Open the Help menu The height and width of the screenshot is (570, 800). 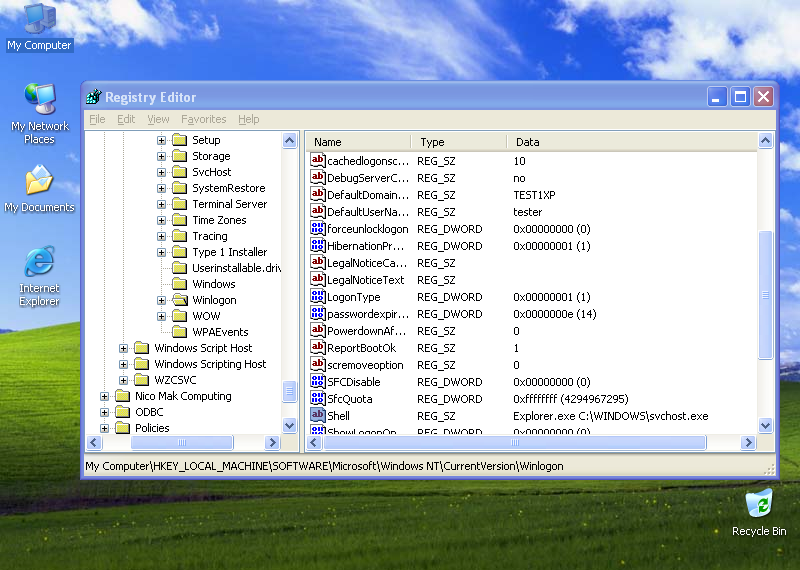click(248, 119)
